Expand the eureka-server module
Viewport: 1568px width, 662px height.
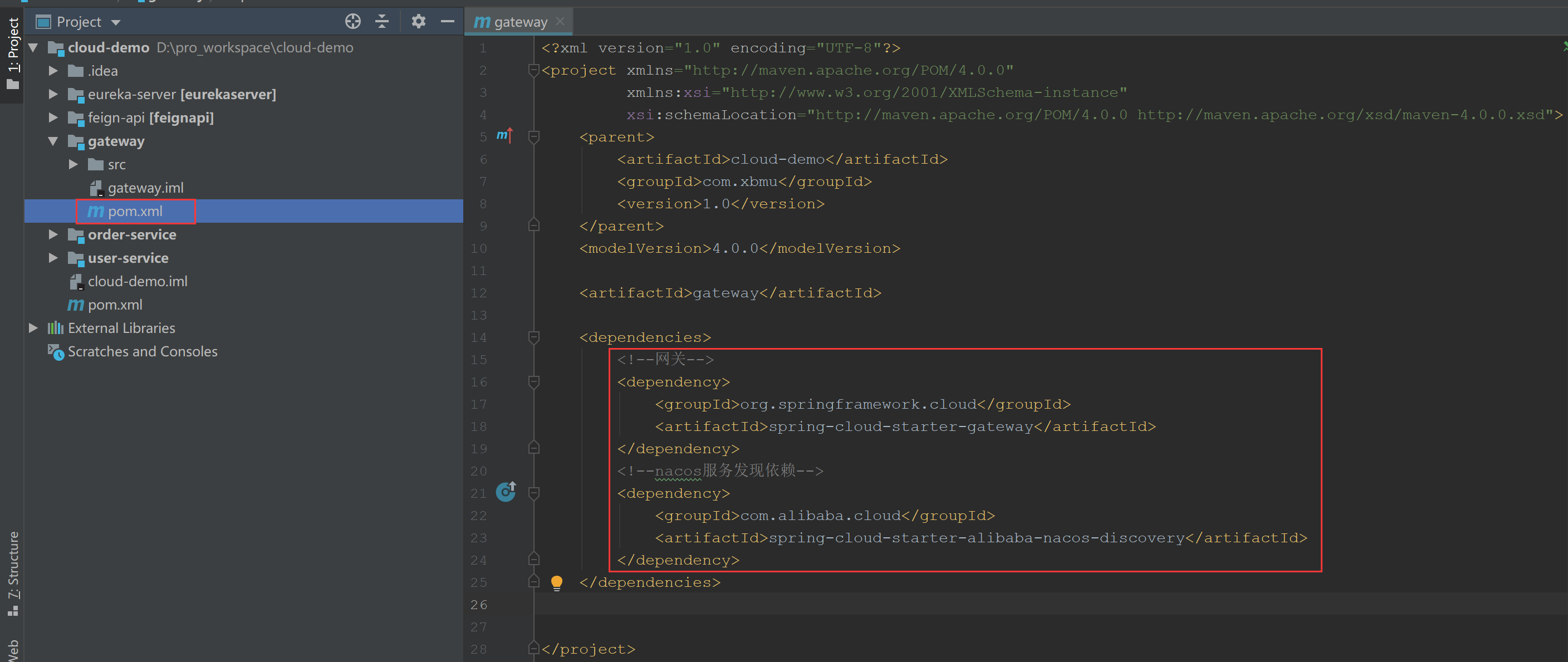click(x=53, y=94)
